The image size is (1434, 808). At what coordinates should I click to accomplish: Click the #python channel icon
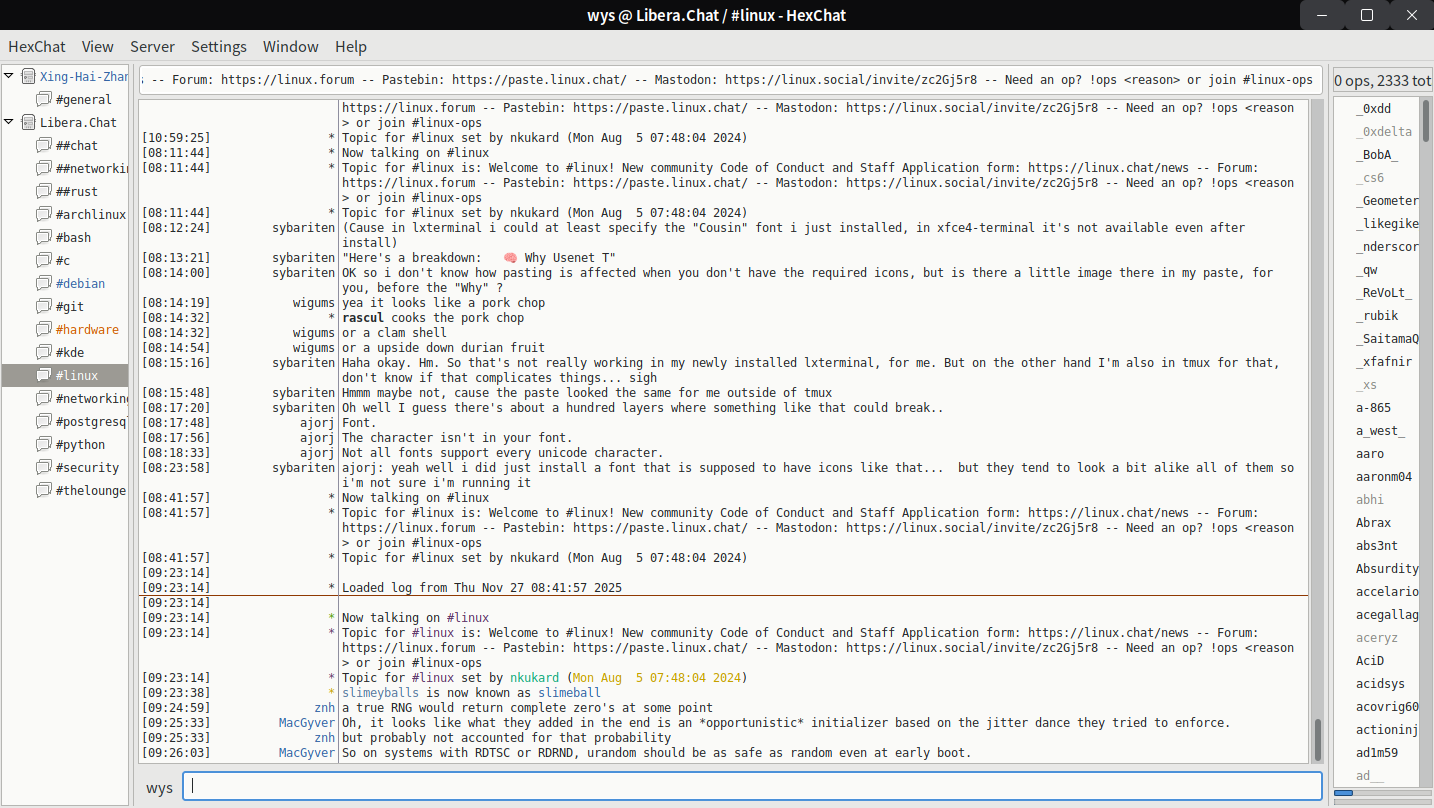pyautogui.click(x=43, y=444)
